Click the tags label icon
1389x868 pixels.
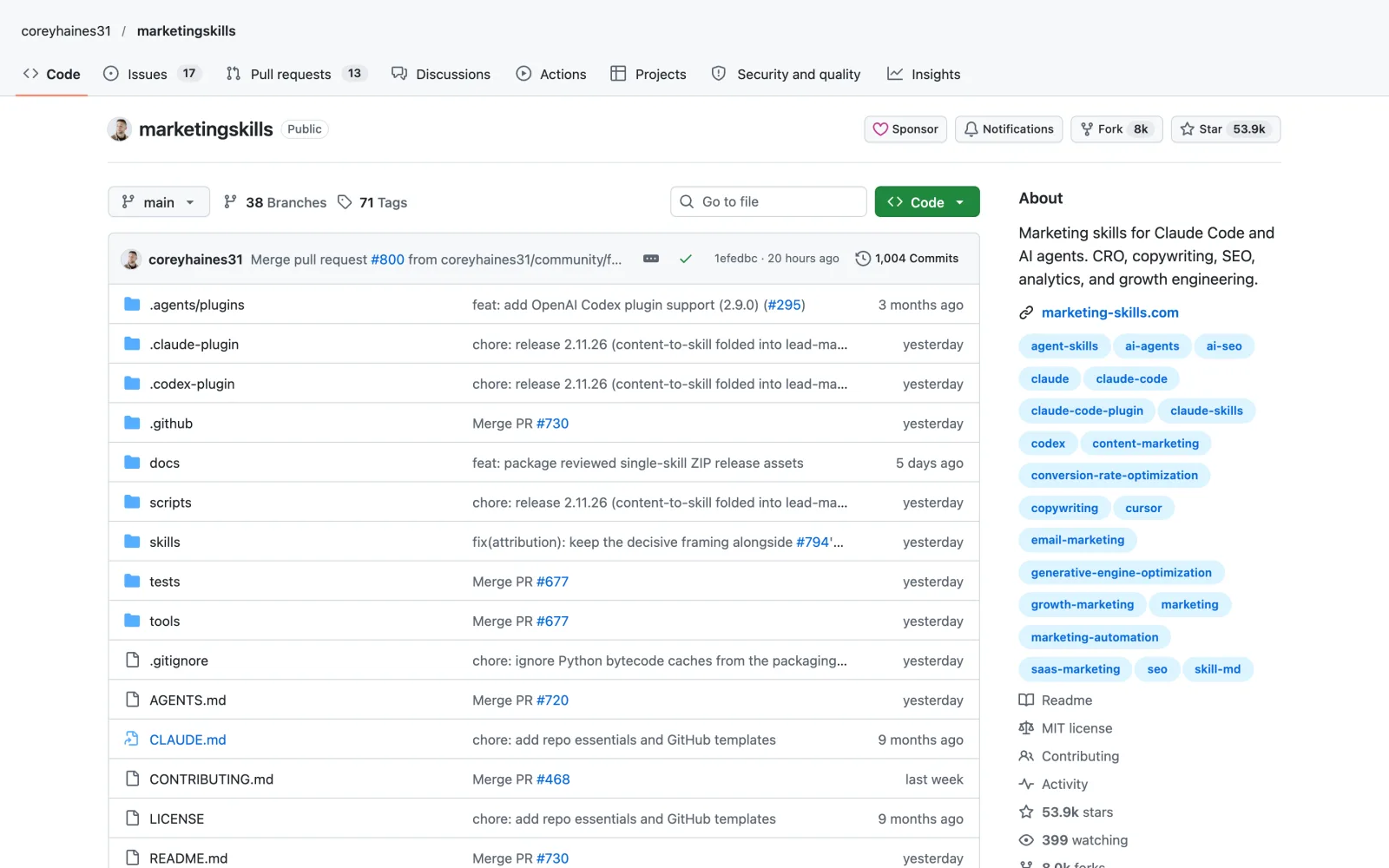tap(345, 202)
